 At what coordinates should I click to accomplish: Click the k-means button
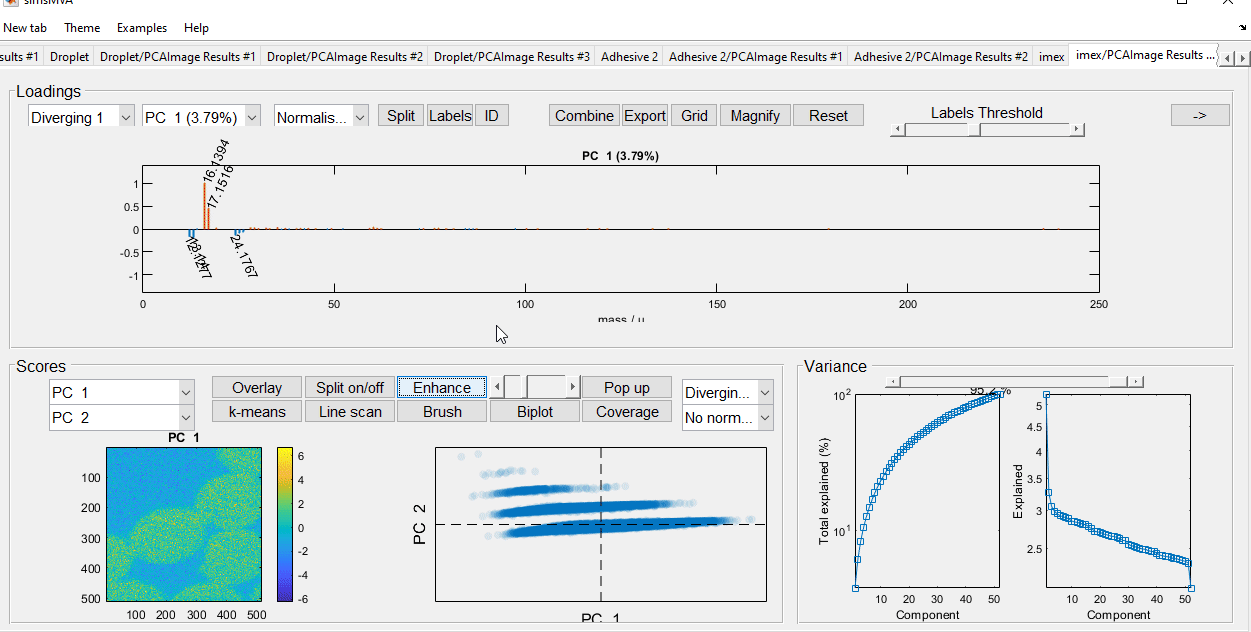[257, 411]
